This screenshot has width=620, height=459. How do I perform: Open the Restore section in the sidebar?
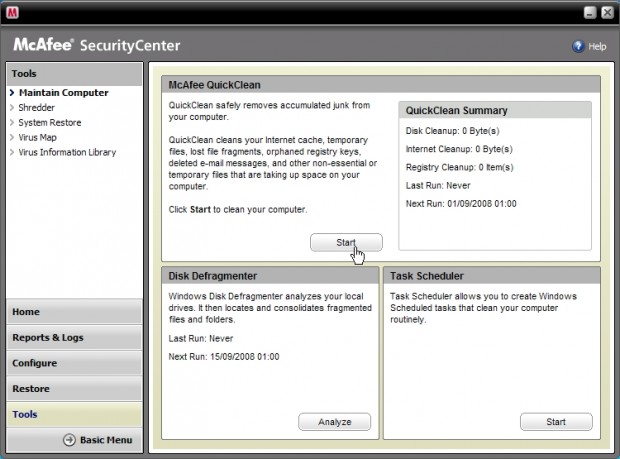pos(76,389)
